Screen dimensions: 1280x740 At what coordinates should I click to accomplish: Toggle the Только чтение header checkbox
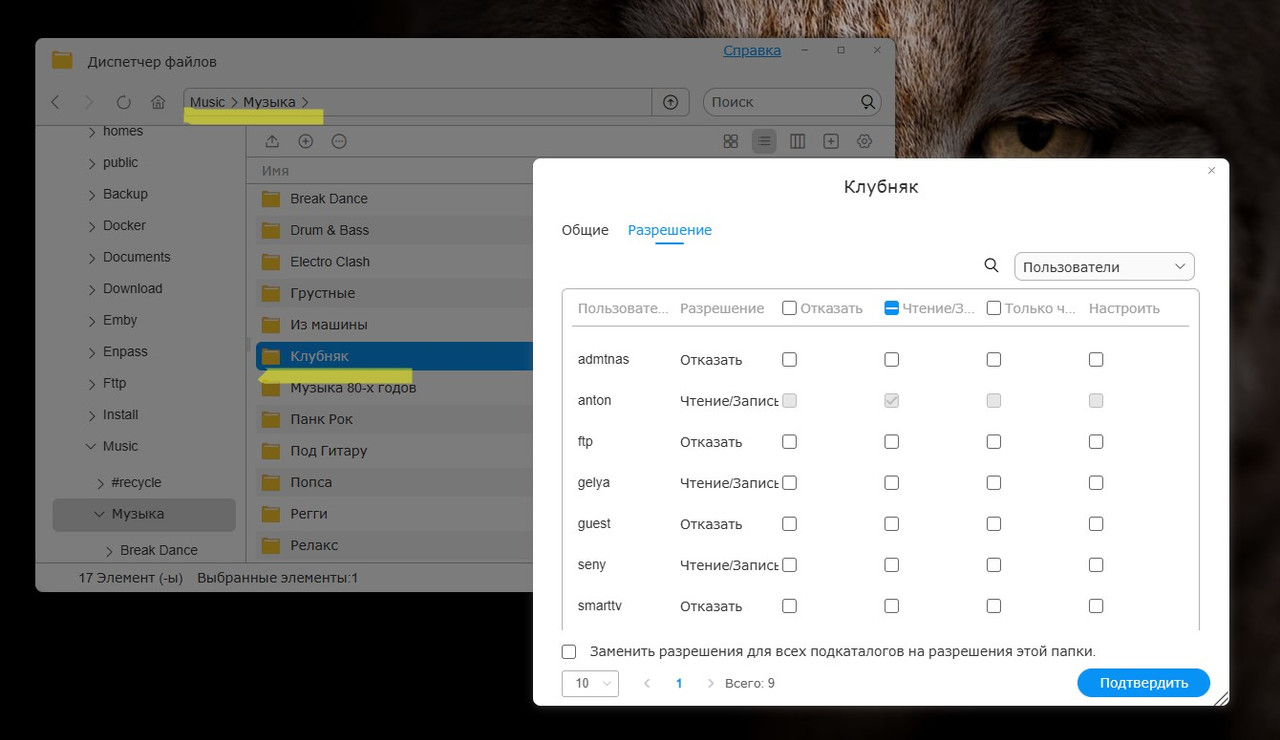994,308
